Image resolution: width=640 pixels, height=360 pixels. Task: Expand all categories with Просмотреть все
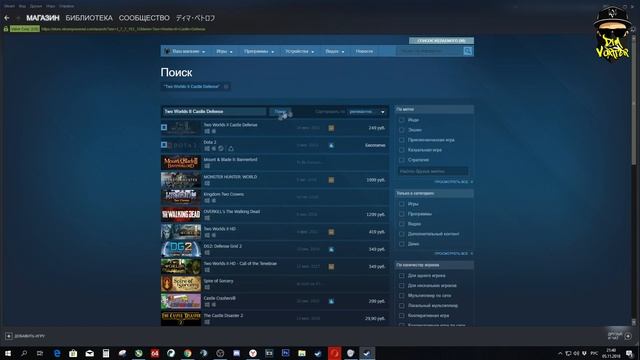pyautogui.click(x=453, y=253)
